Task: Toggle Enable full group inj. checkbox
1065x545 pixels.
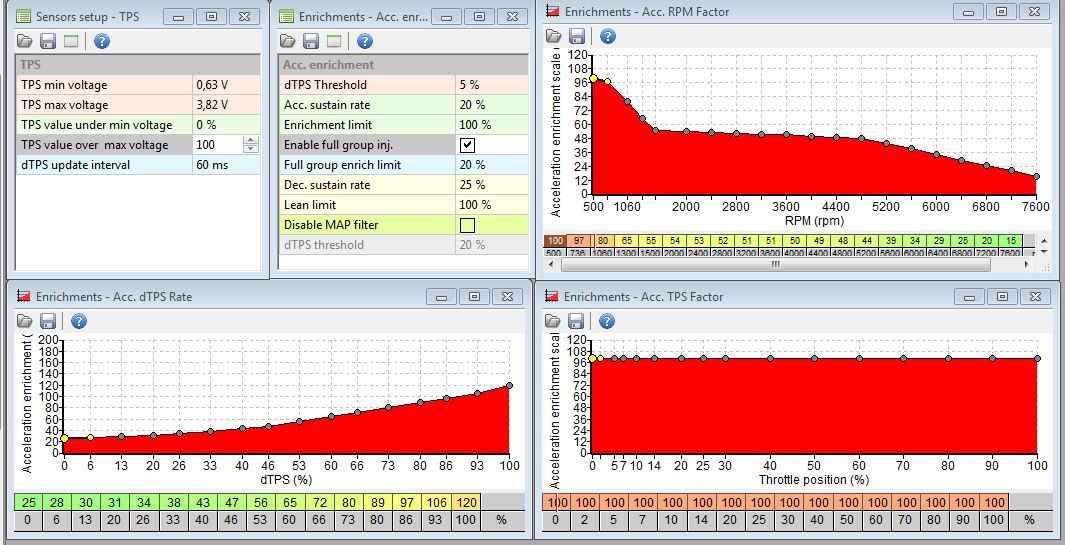Action: click(467, 145)
